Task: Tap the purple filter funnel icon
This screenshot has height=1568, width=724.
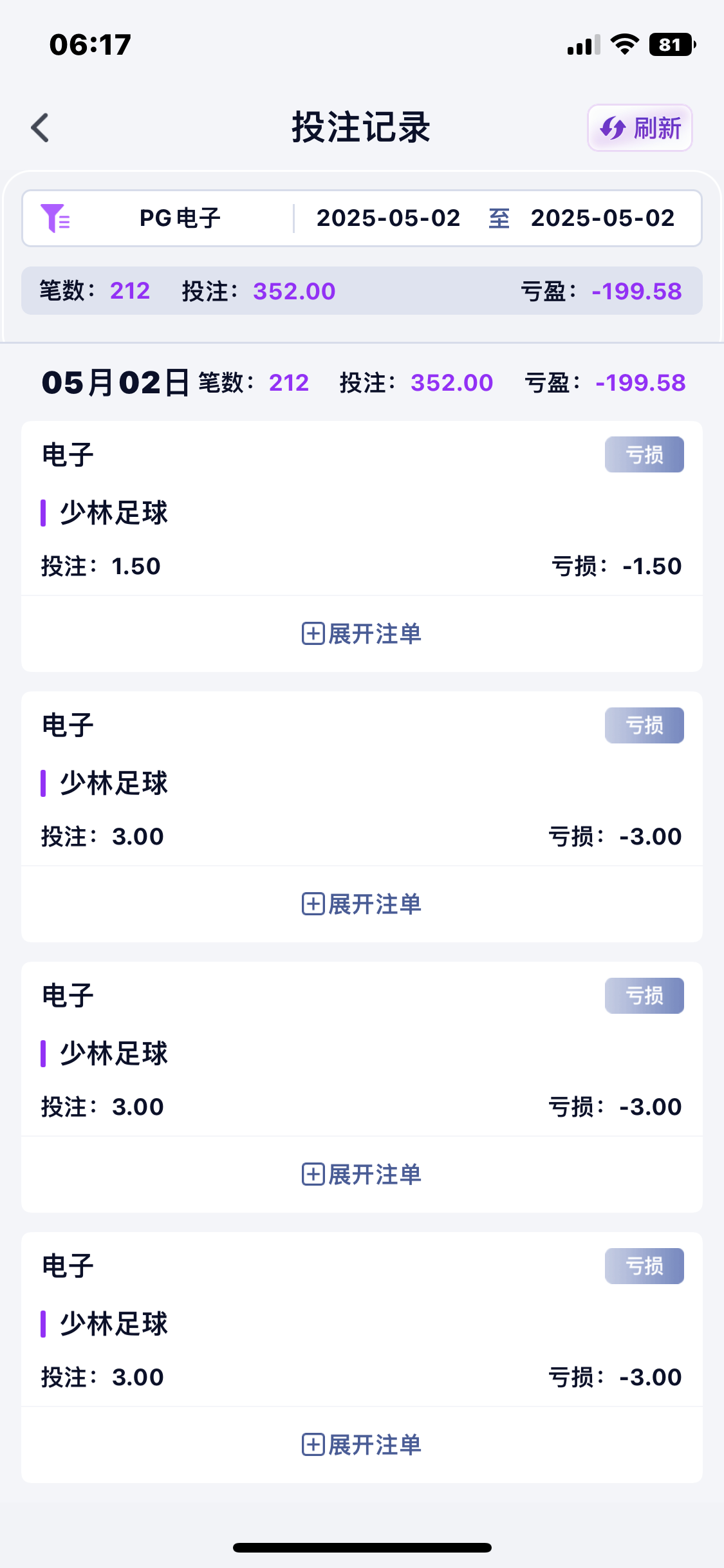Action: (x=55, y=218)
